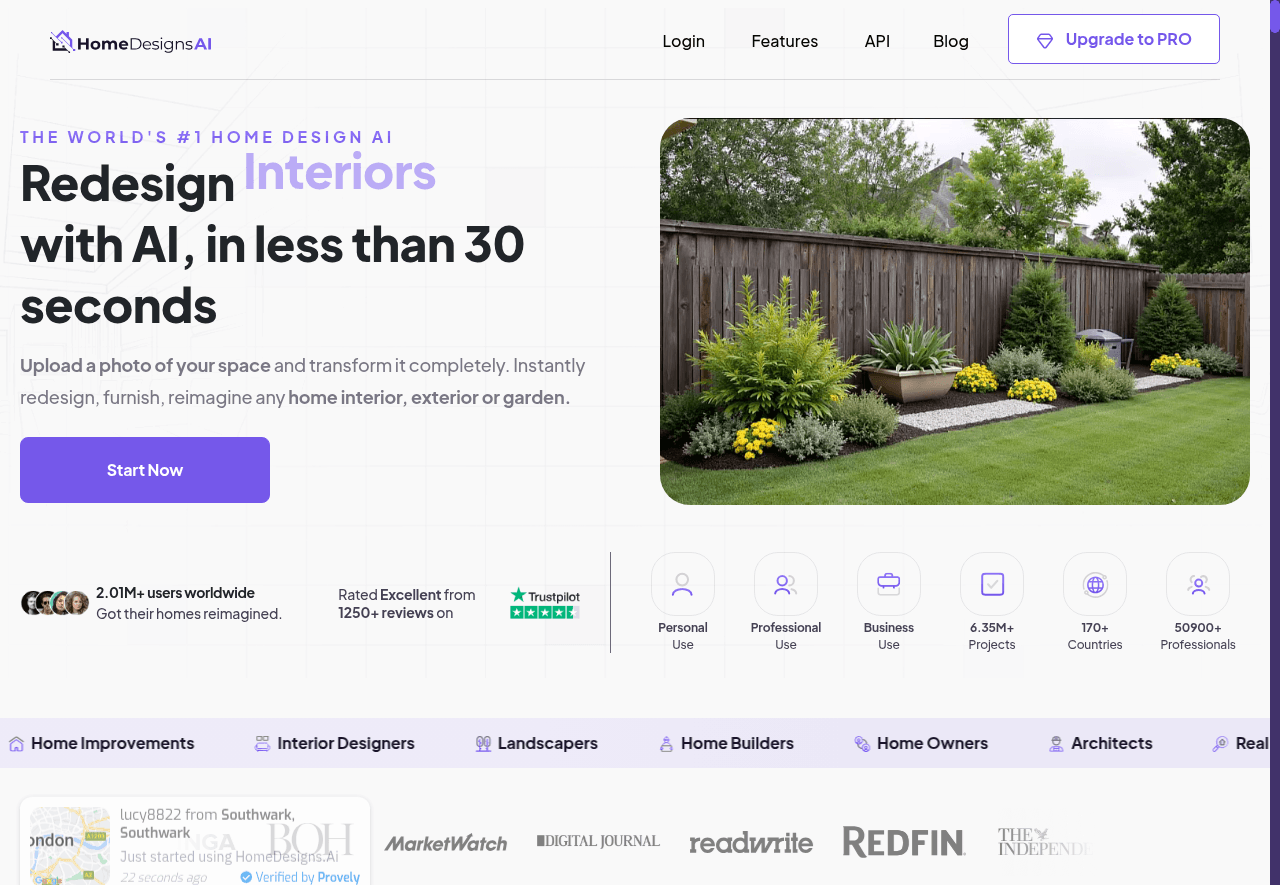Click the Start Now button

[x=144, y=469]
